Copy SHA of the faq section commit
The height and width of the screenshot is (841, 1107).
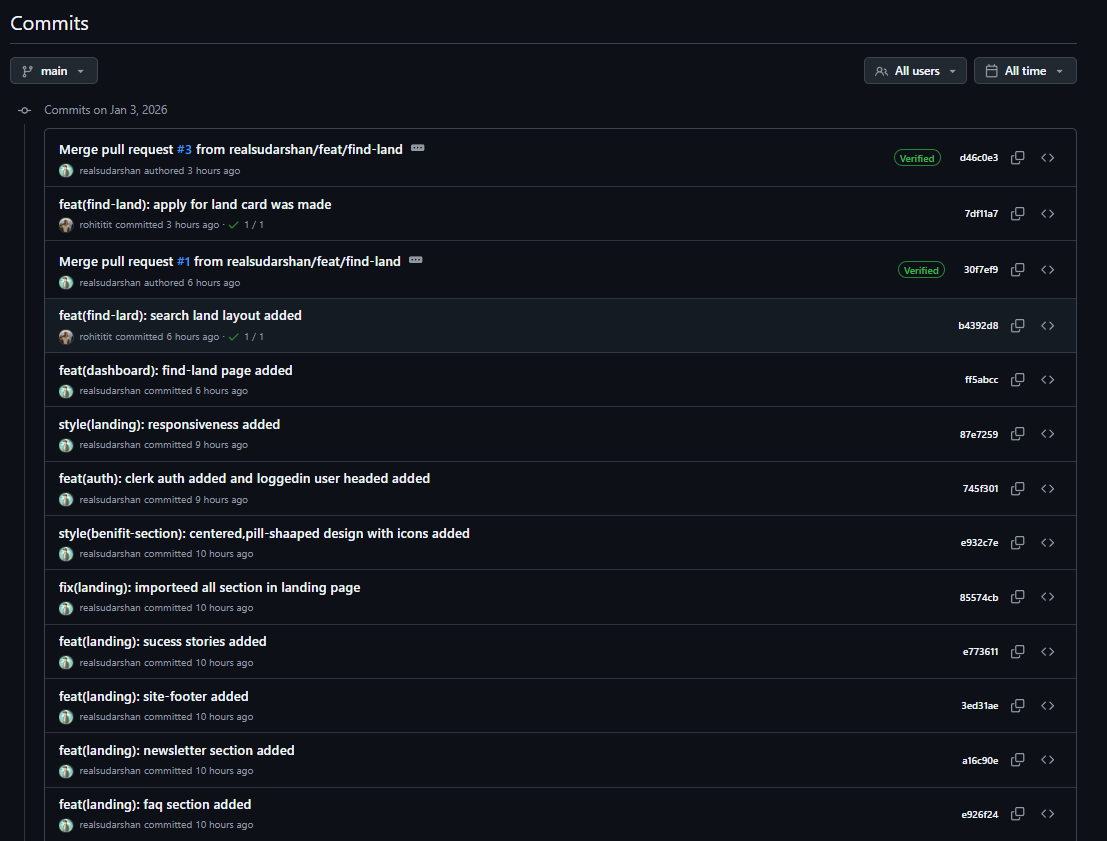tap(1017, 813)
